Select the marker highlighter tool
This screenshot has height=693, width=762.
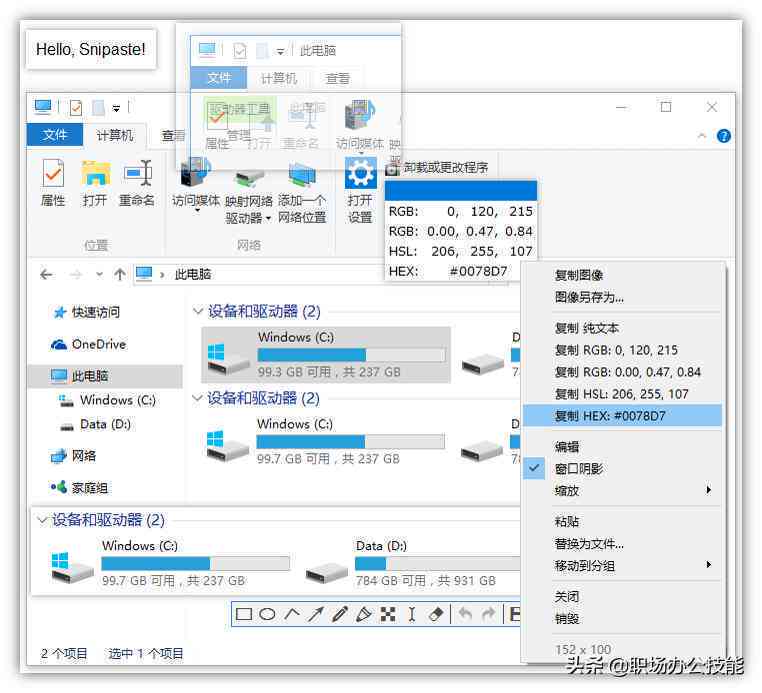(364, 614)
